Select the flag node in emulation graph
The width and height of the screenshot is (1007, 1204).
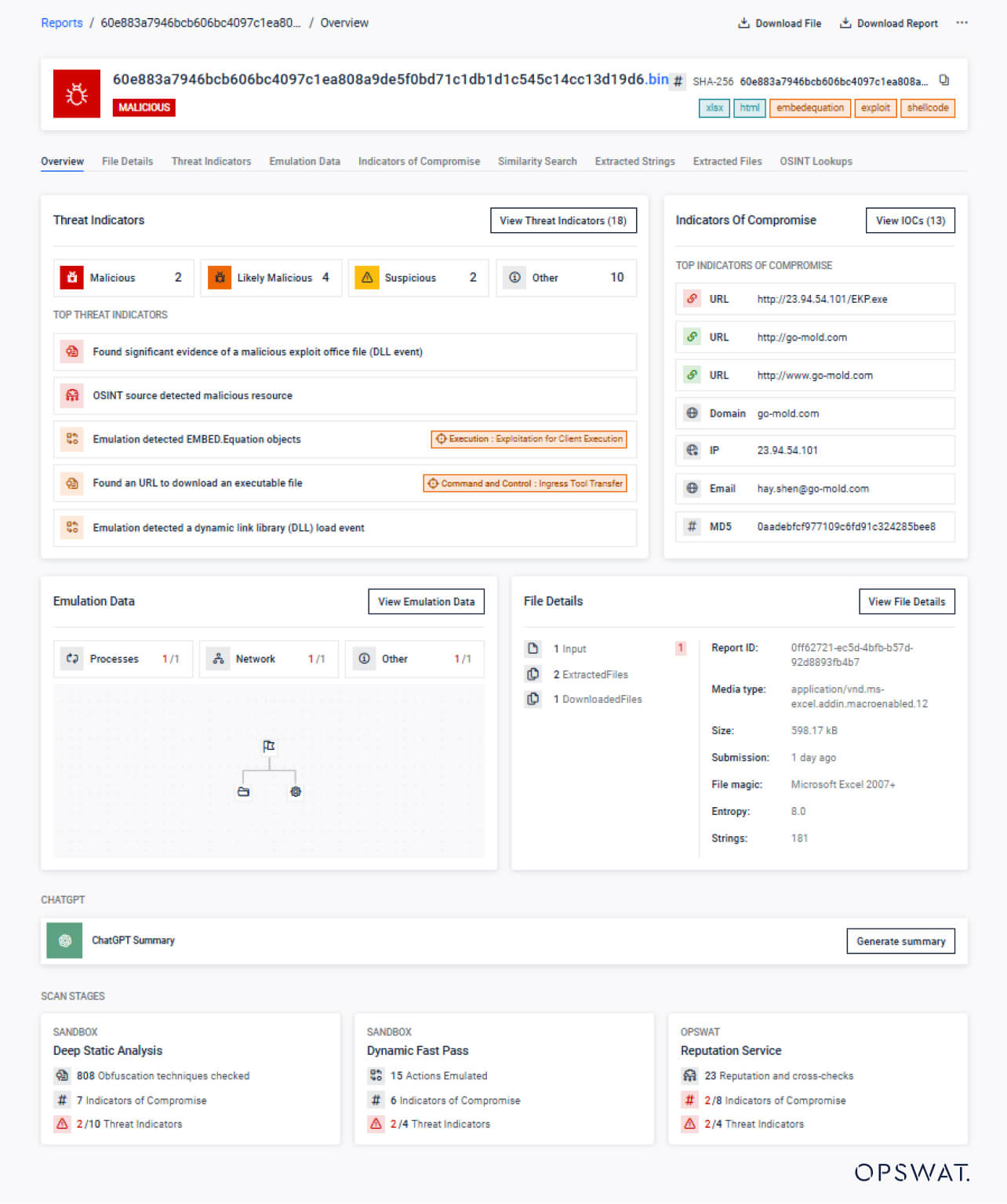tap(269, 746)
